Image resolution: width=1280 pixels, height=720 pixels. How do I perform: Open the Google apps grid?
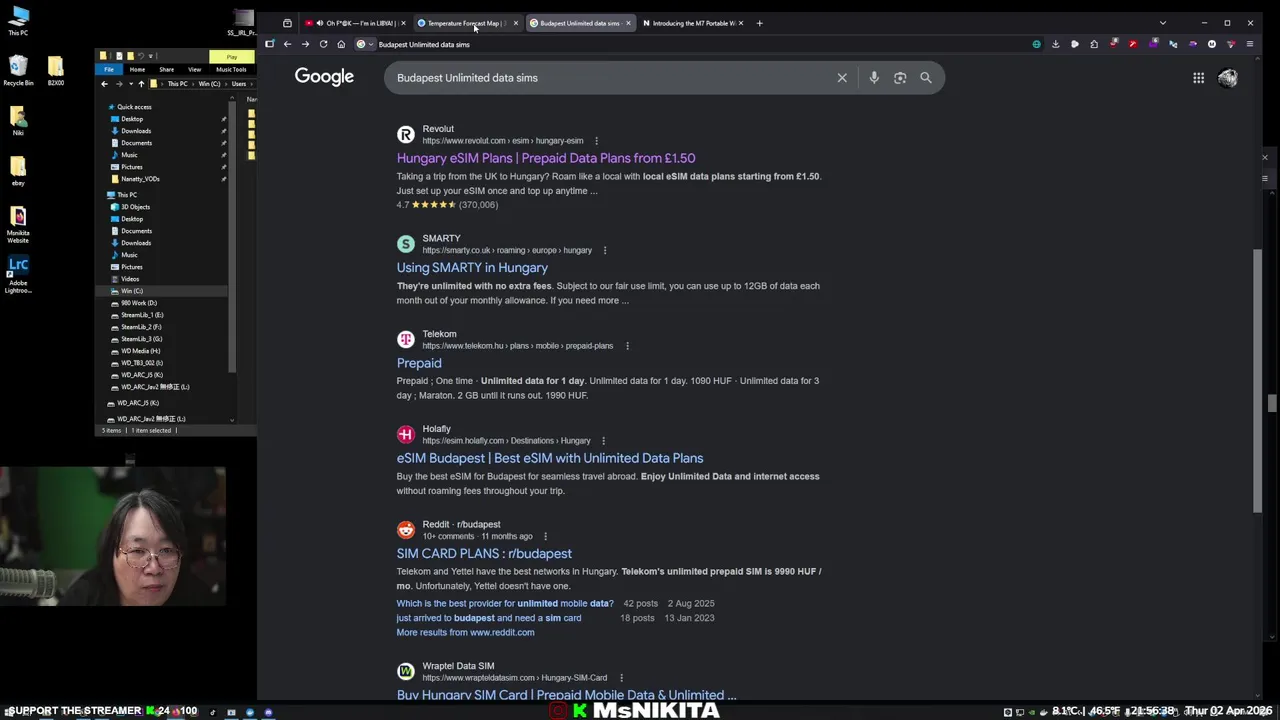(1198, 78)
